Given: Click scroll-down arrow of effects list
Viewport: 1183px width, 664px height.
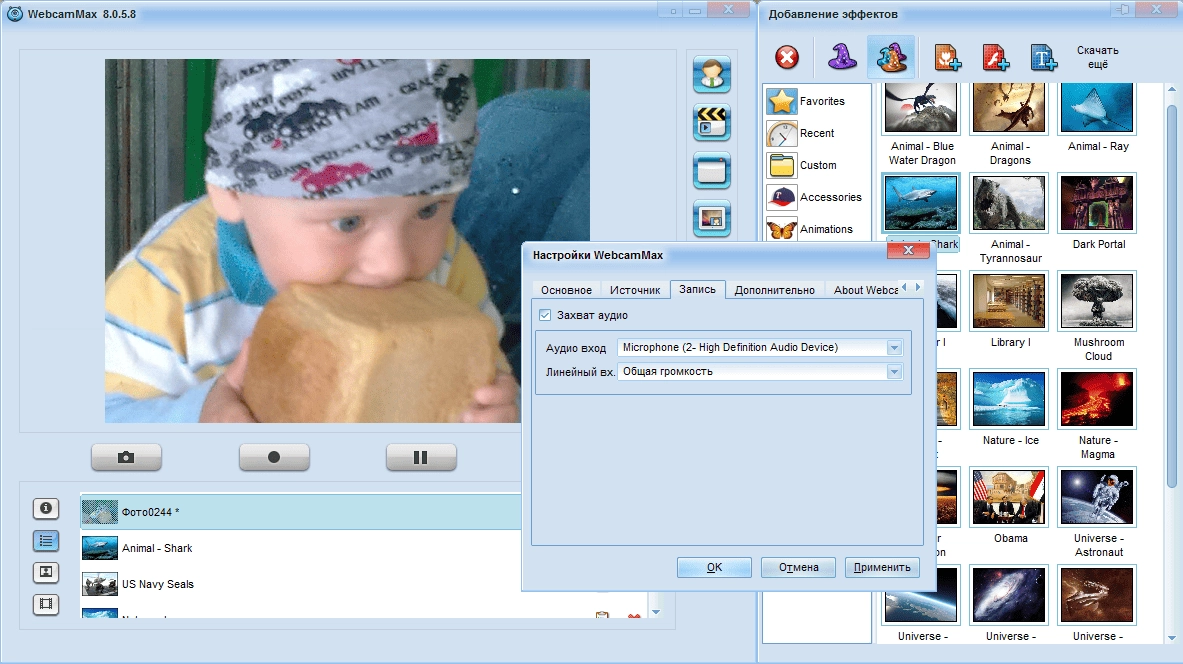Looking at the screenshot, I should click(x=656, y=613).
